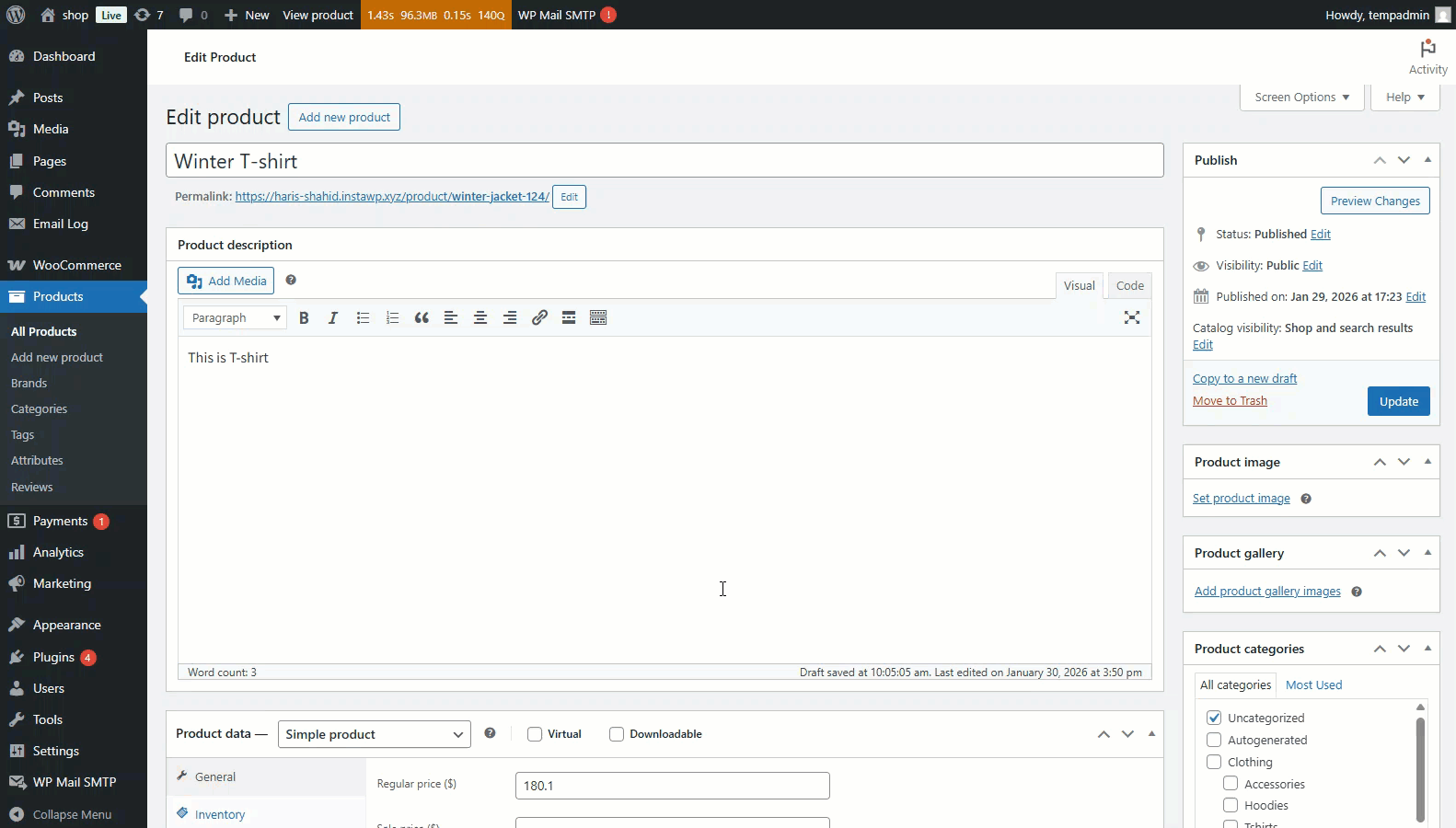Click Preview Changes button
This screenshot has width=1456, height=828.
pyautogui.click(x=1375, y=201)
